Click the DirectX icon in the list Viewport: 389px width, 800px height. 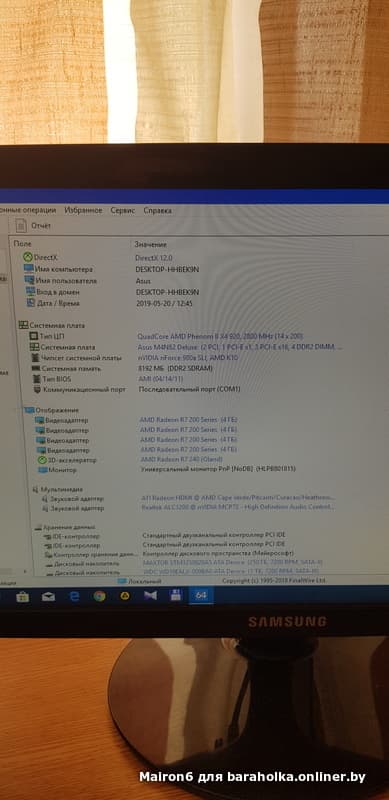pyautogui.click(x=28, y=258)
